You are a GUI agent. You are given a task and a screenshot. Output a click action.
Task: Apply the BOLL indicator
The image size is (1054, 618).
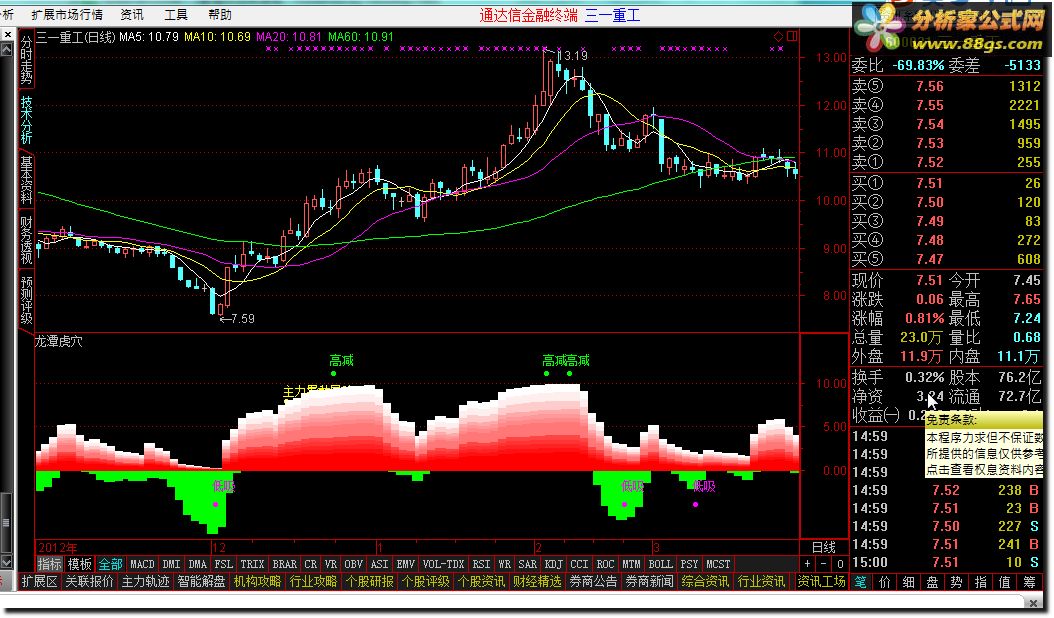click(660, 564)
